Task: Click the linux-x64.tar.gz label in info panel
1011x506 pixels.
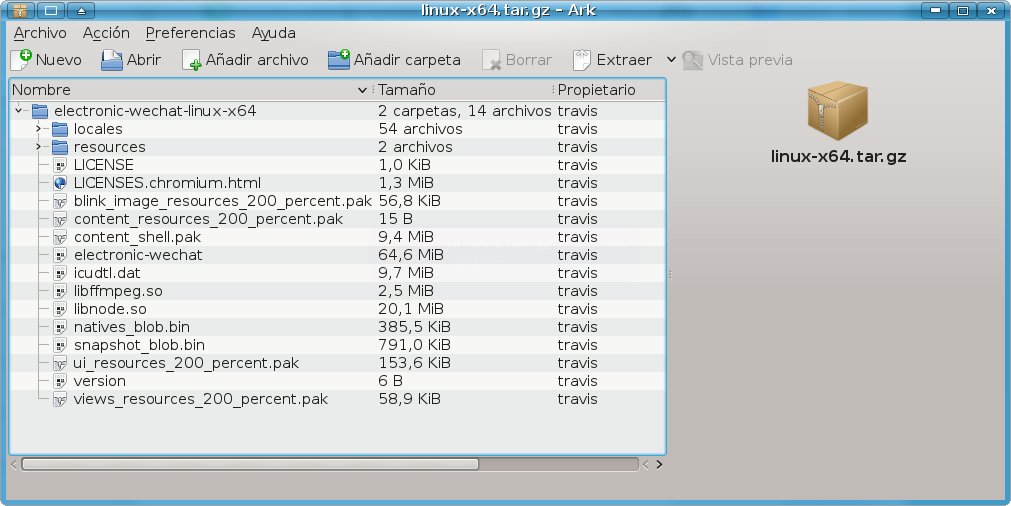Action: (838, 157)
